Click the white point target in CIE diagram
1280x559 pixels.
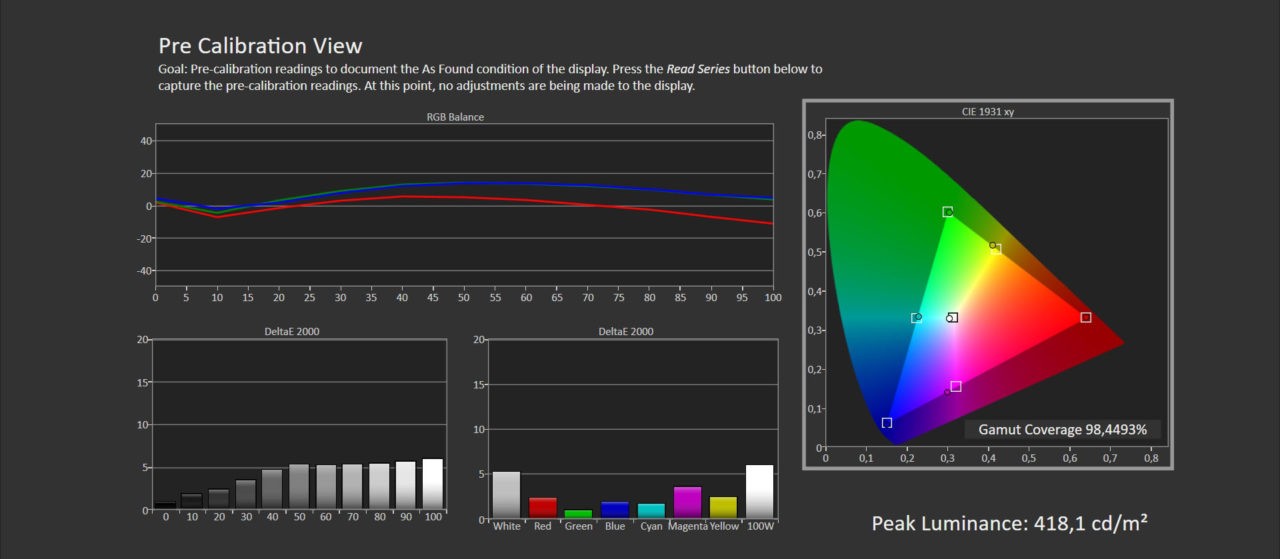(953, 318)
